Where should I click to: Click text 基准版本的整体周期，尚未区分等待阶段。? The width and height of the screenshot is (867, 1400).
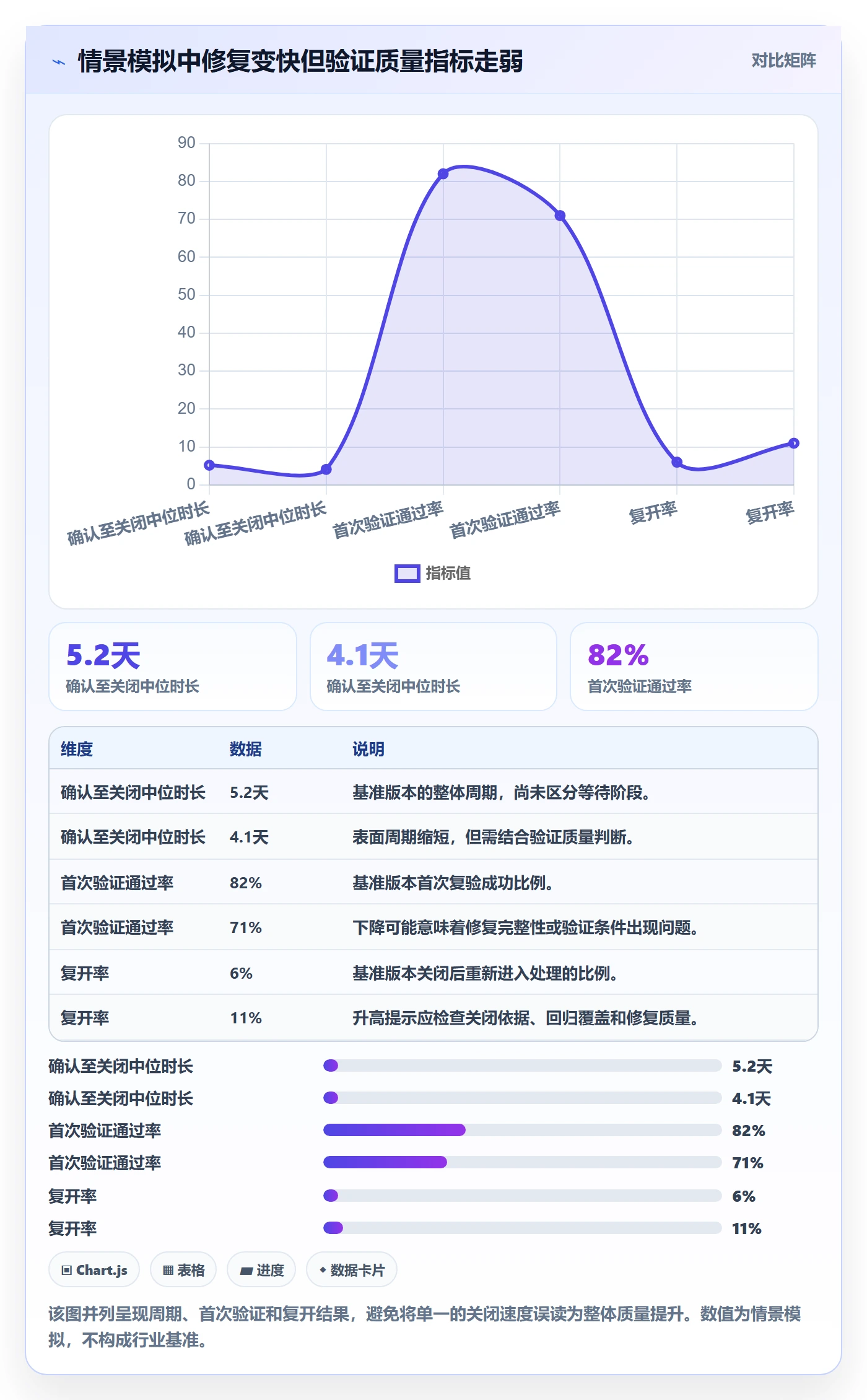coord(501,793)
